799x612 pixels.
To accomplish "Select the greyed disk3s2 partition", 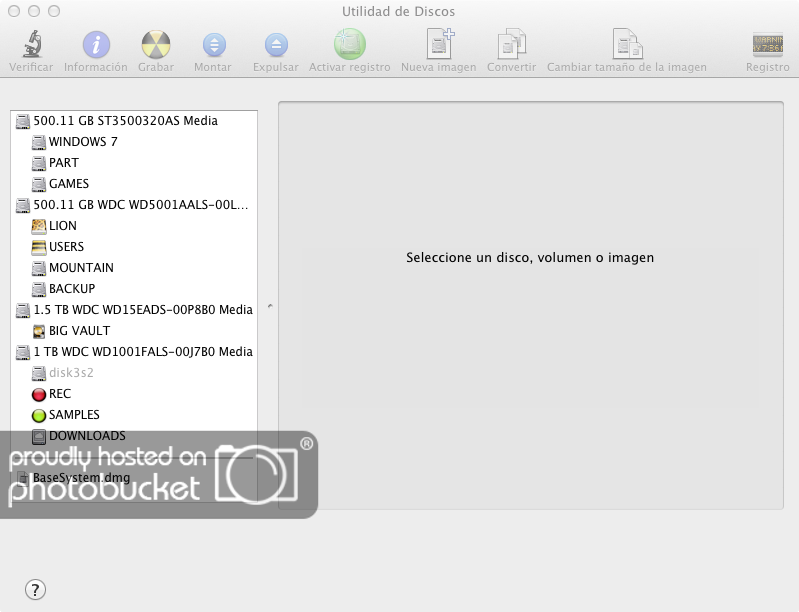I will tap(134, 372).
